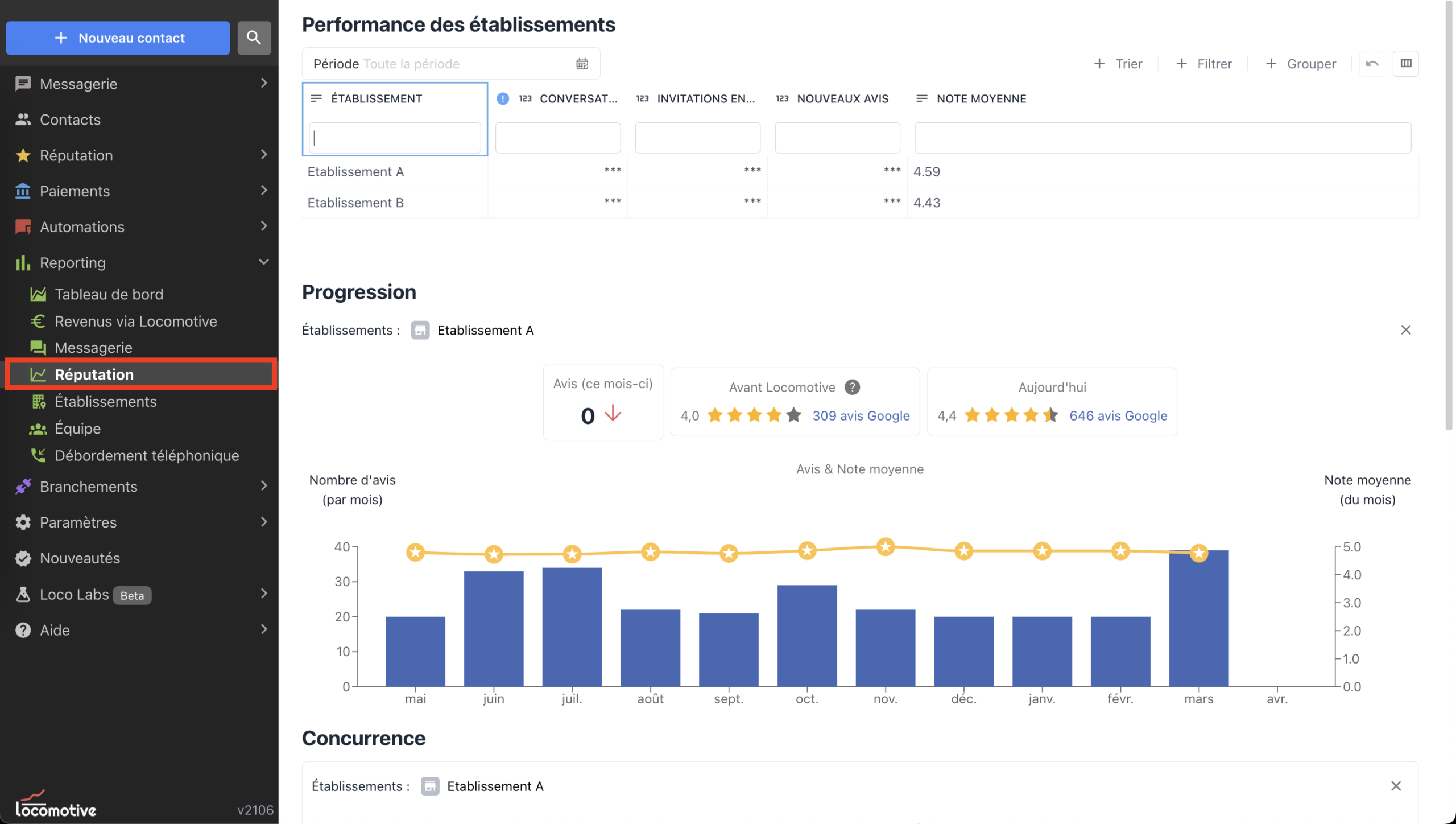
Task: Open Débordement téléphonique report
Action: click(x=147, y=455)
